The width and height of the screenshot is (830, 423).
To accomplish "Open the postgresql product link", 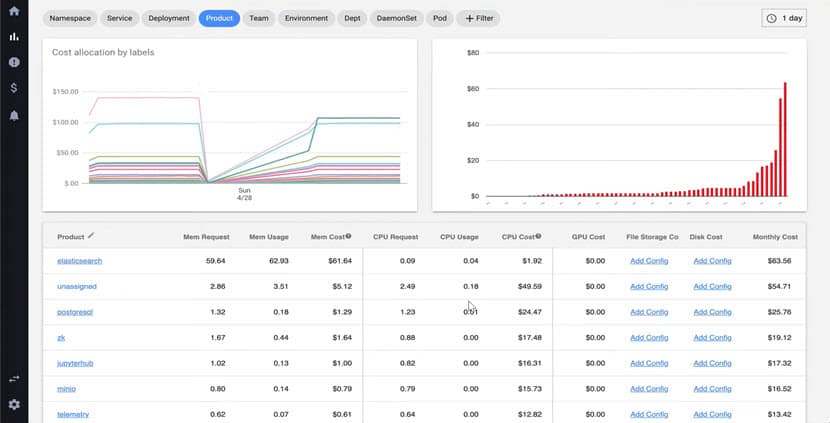I will point(75,312).
